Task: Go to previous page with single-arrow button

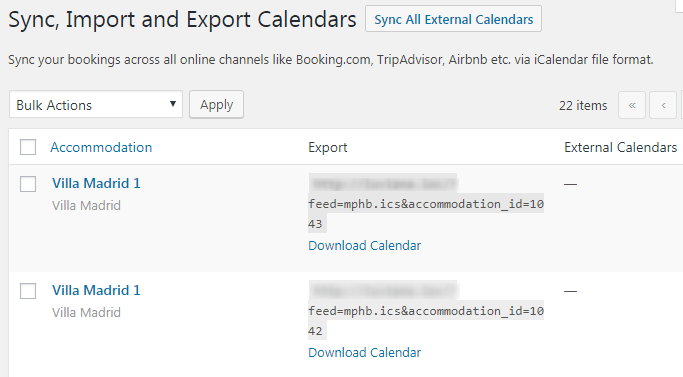Action: pyautogui.click(x=663, y=105)
